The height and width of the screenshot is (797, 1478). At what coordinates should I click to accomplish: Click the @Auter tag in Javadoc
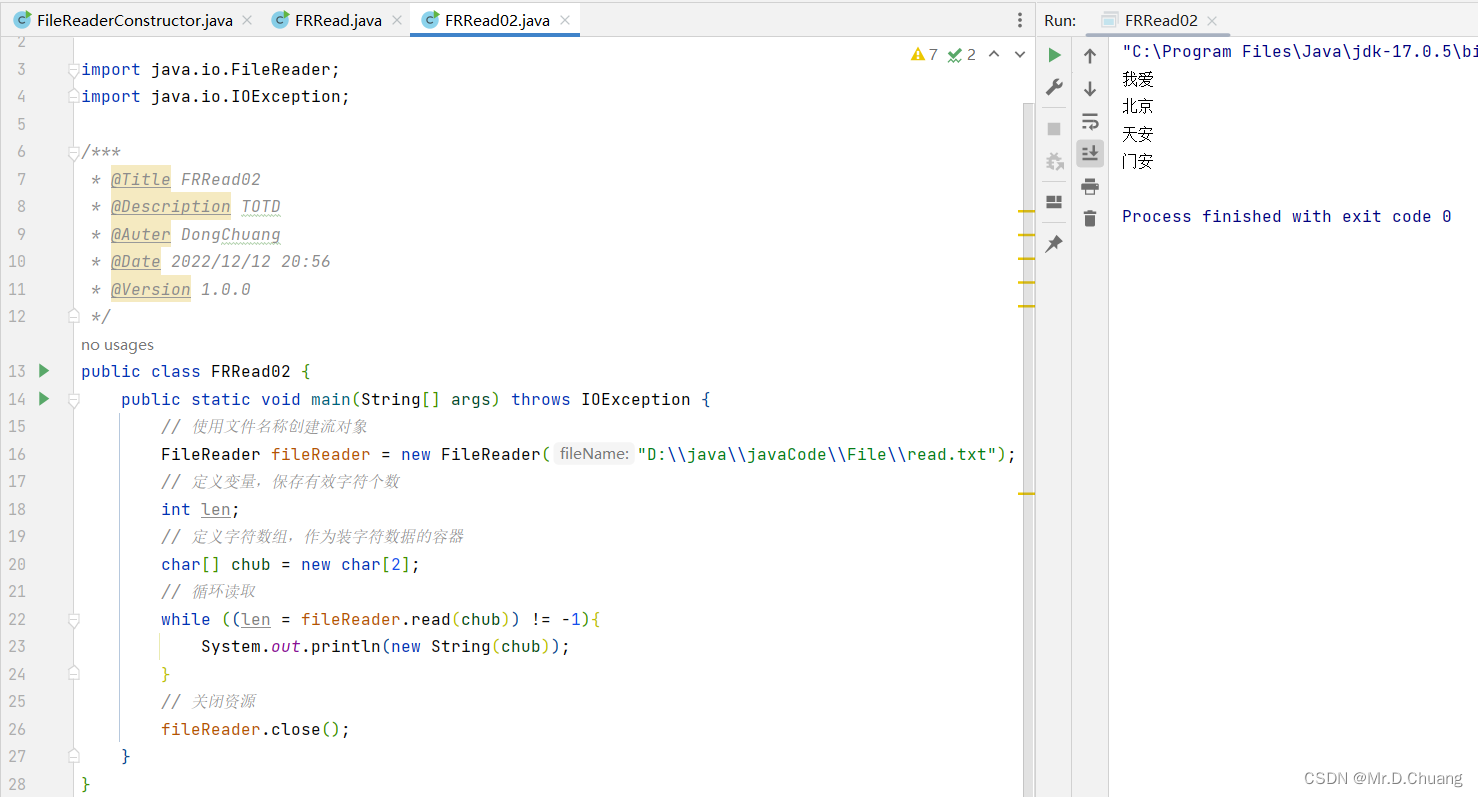140,234
